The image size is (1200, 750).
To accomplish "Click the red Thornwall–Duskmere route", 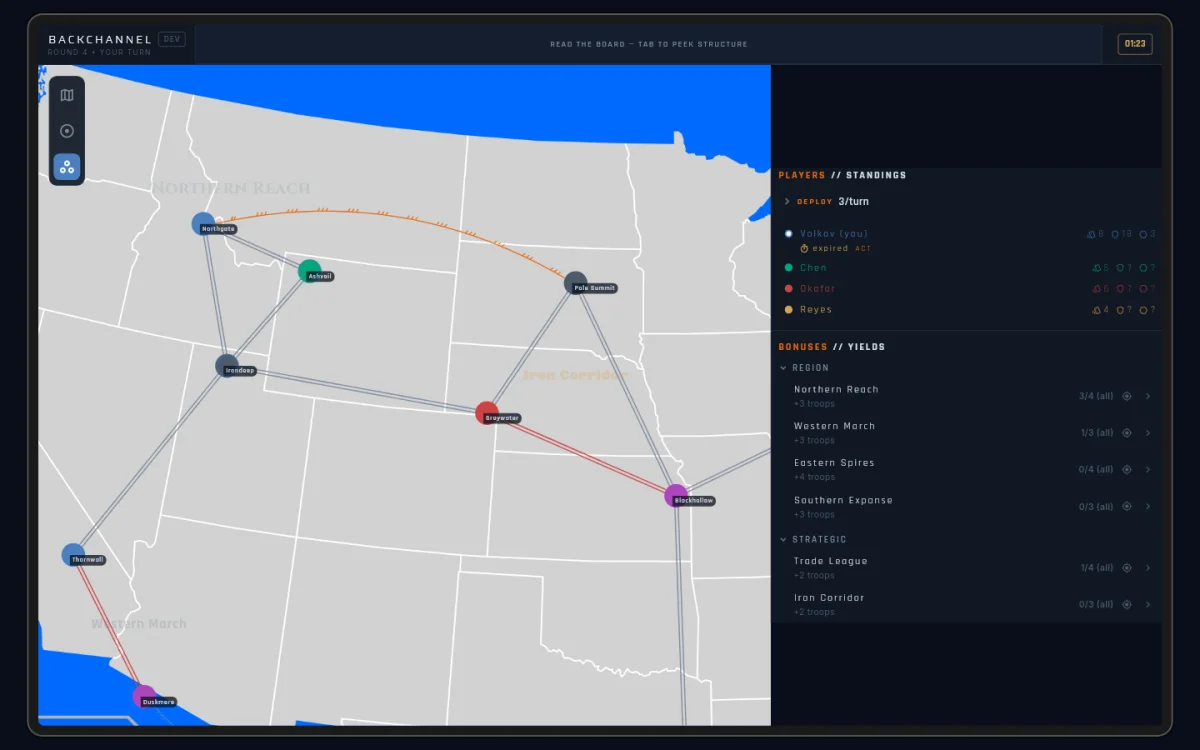I will (x=108, y=625).
